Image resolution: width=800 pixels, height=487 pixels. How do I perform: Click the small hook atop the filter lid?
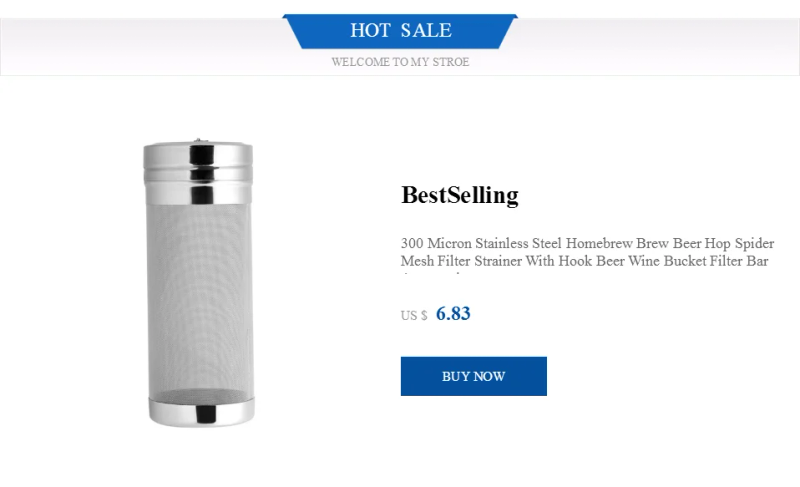pos(198,141)
